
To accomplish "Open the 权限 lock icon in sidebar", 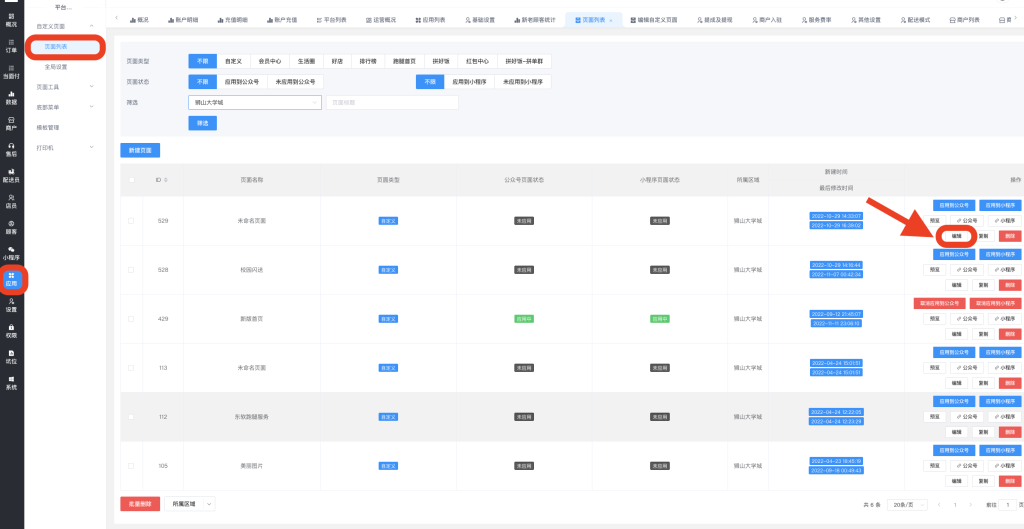I will click(x=11, y=330).
